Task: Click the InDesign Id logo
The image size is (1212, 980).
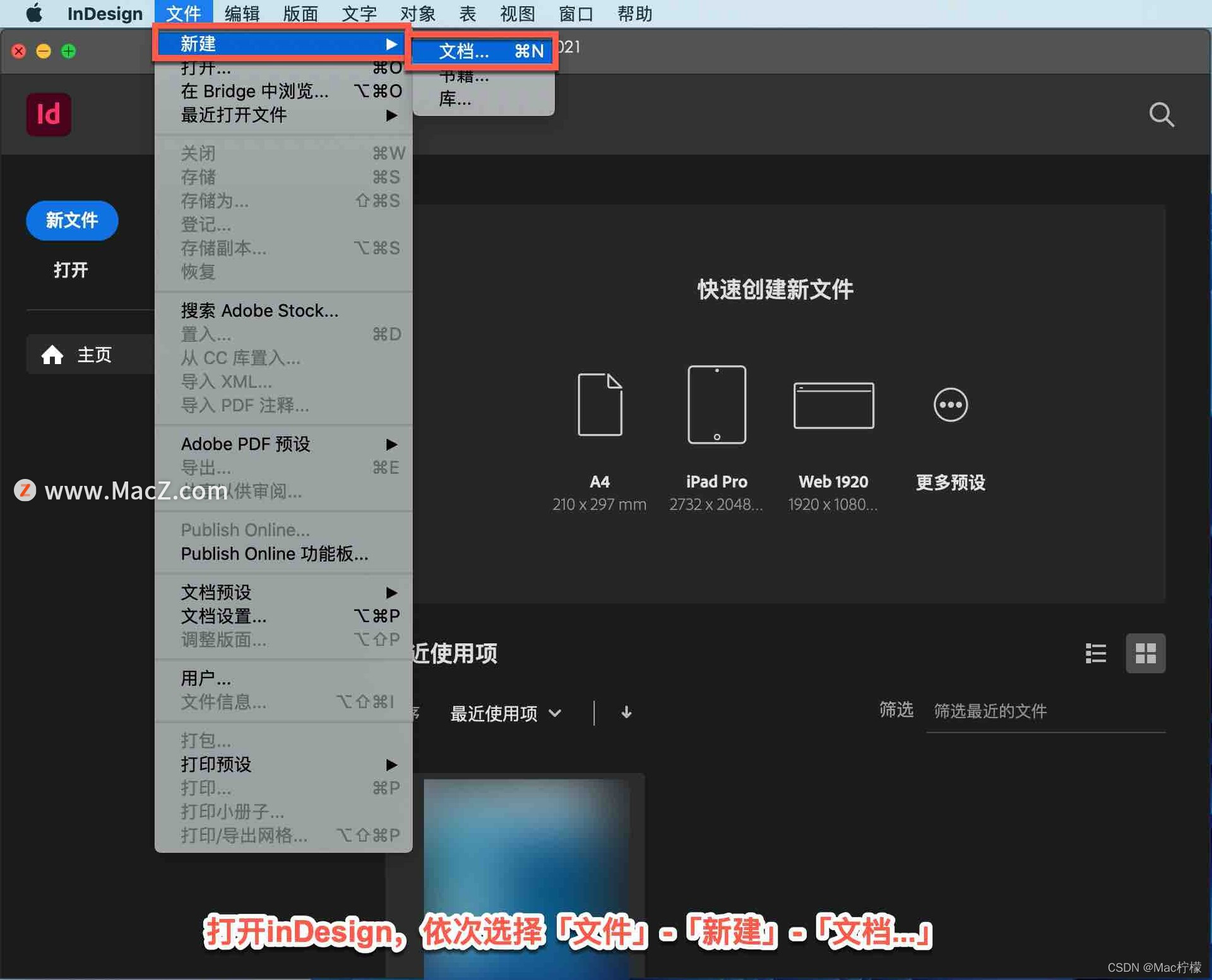Action: point(49,114)
